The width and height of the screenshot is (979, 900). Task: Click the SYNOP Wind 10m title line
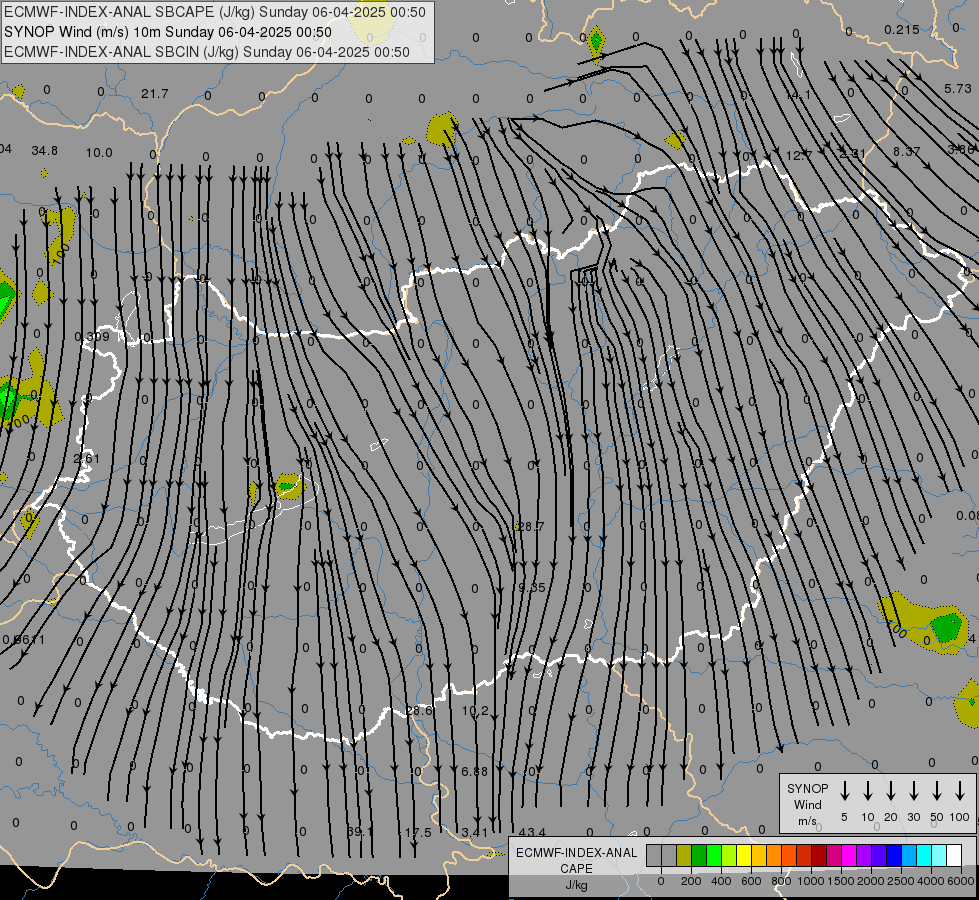(x=167, y=32)
